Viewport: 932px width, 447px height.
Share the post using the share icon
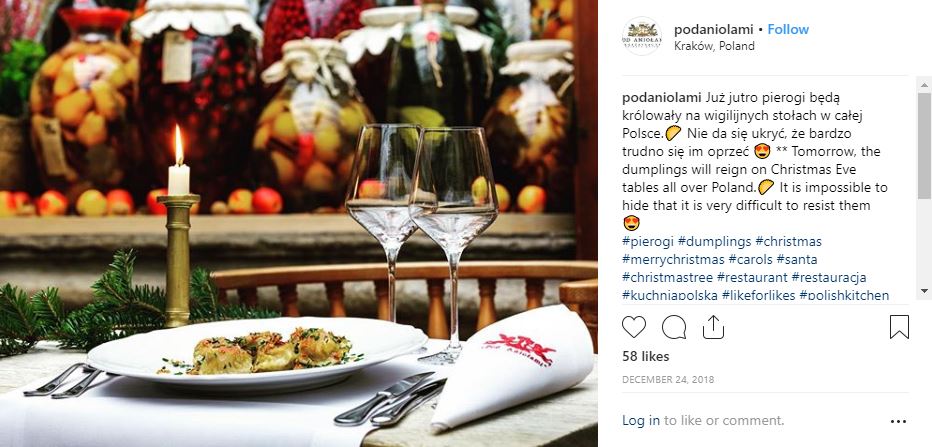(x=713, y=327)
